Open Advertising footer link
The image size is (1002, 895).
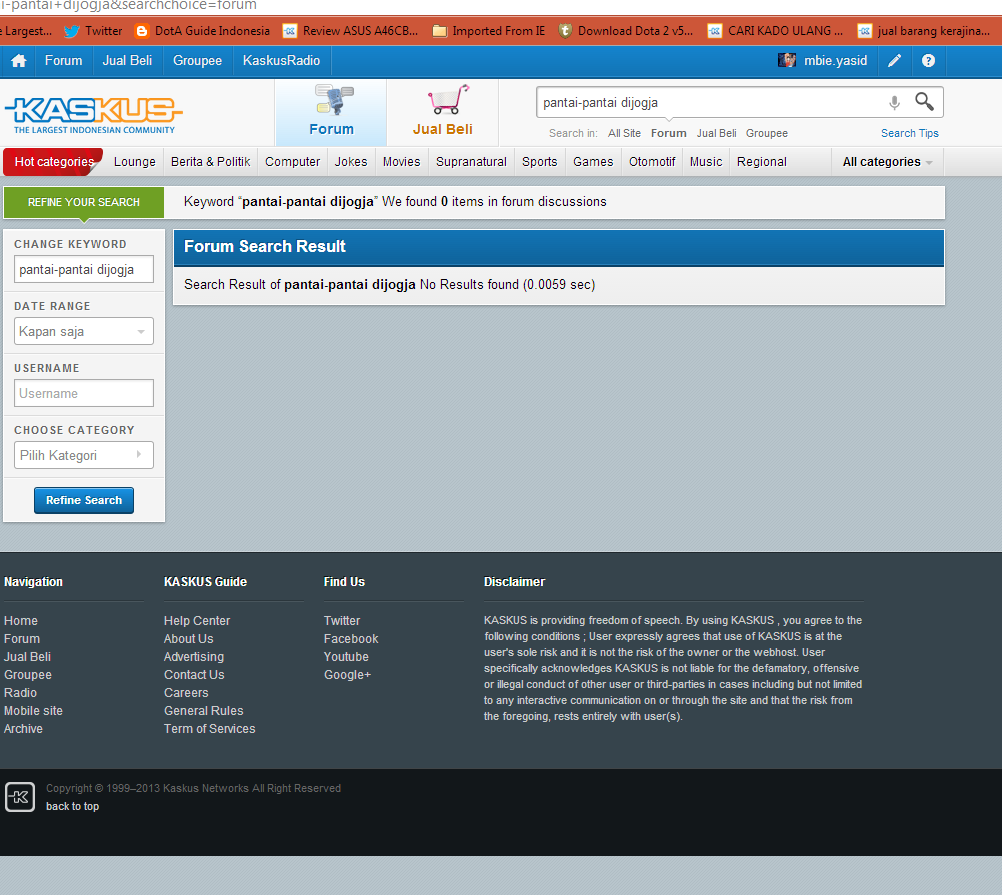(194, 656)
